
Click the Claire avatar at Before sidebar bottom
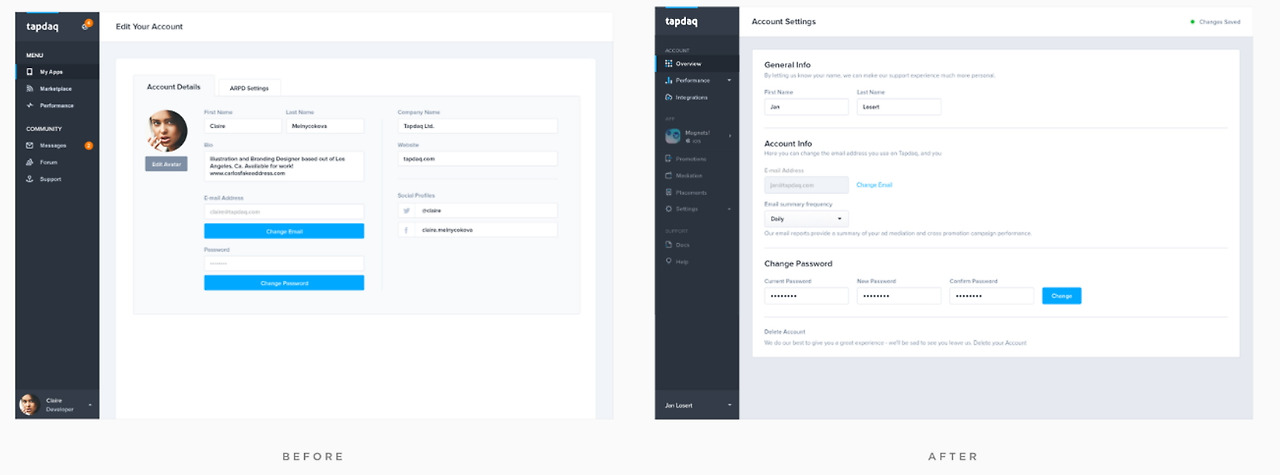(x=28, y=404)
